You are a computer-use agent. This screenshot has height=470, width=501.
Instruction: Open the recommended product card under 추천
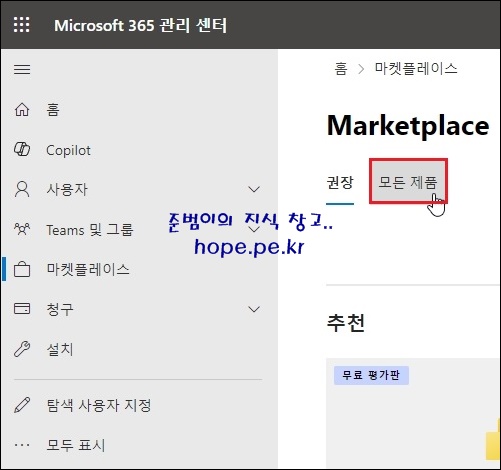[x=413, y=413]
